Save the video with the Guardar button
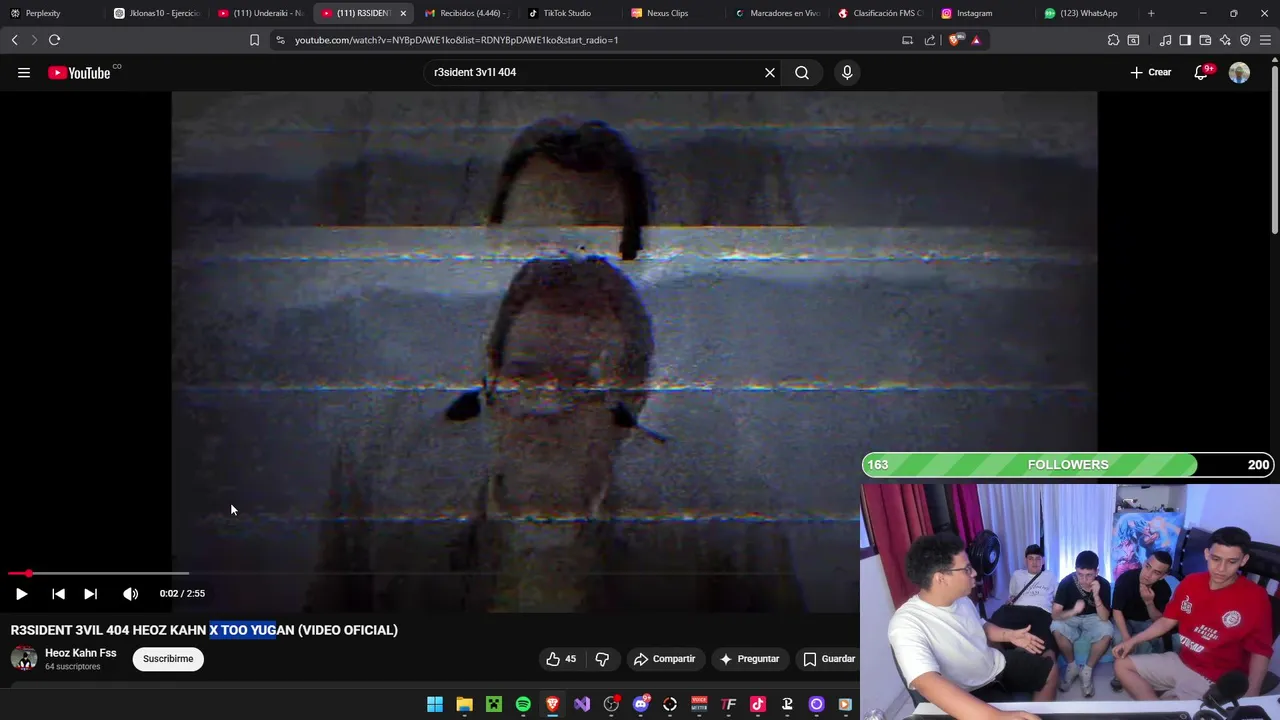1280x720 pixels. click(x=829, y=659)
